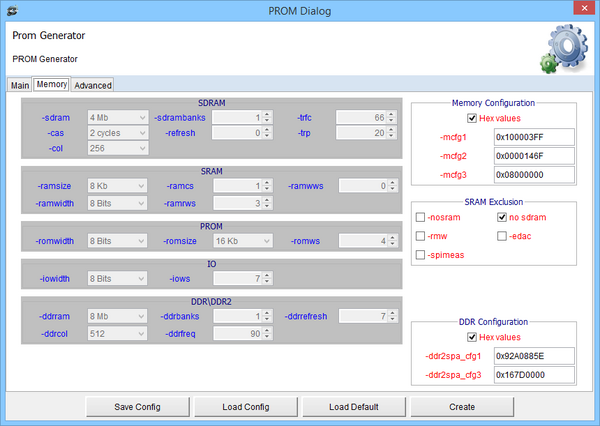Click the -trp spinner showing 20
Screen dimensions: 600x426
point(366,133)
